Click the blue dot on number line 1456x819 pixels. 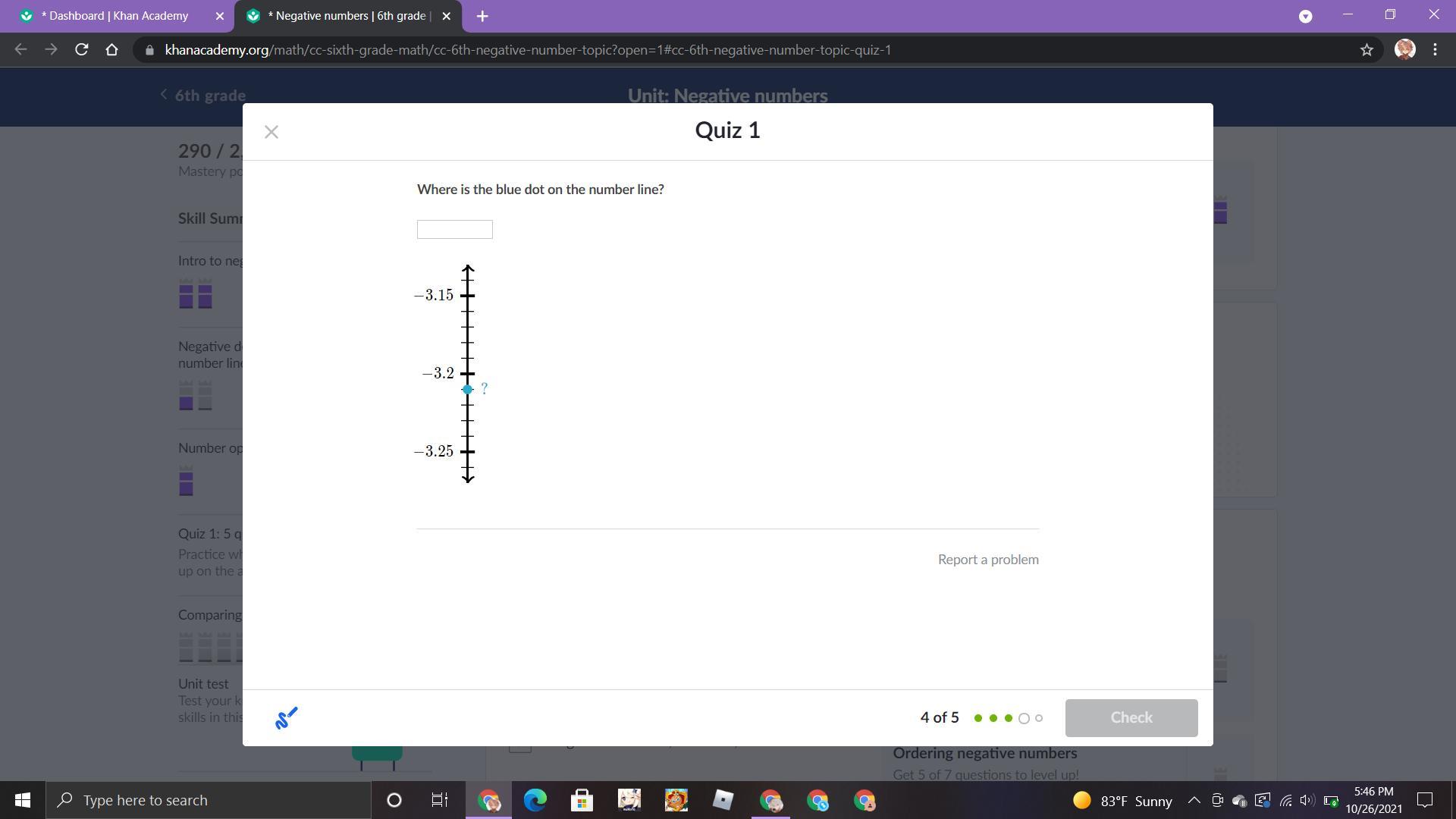click(x=467, y=389)
